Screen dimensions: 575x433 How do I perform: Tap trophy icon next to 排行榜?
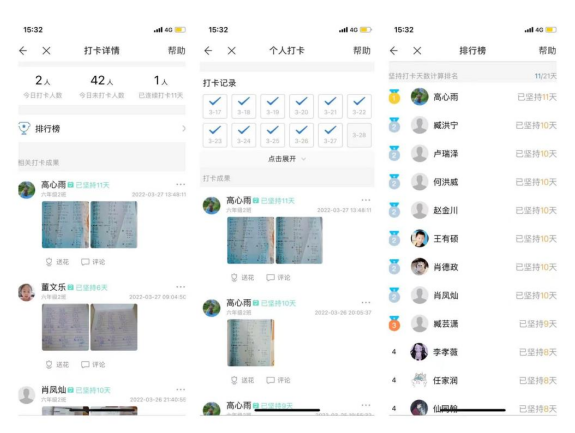point(24,128)
